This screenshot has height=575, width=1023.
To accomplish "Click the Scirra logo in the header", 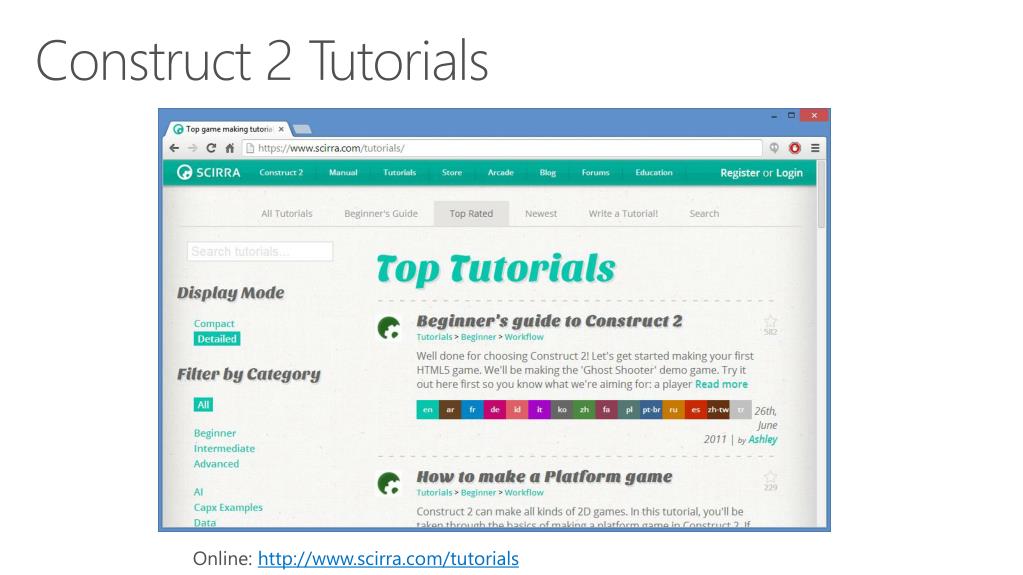I will 209,173.
